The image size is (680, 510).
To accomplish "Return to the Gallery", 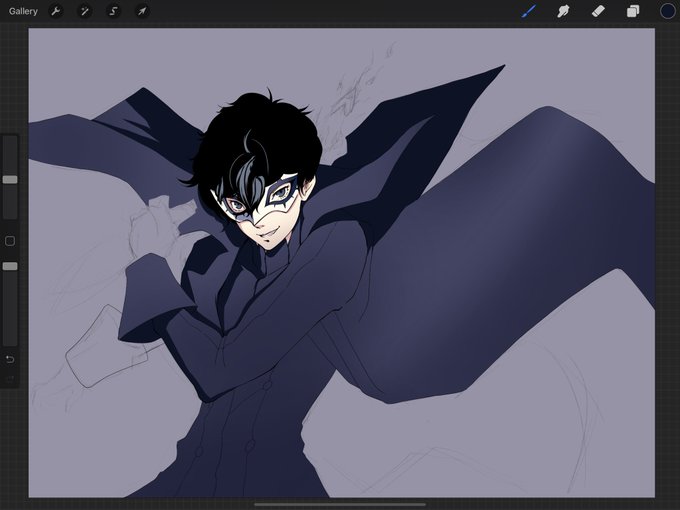I will (23, 11).
